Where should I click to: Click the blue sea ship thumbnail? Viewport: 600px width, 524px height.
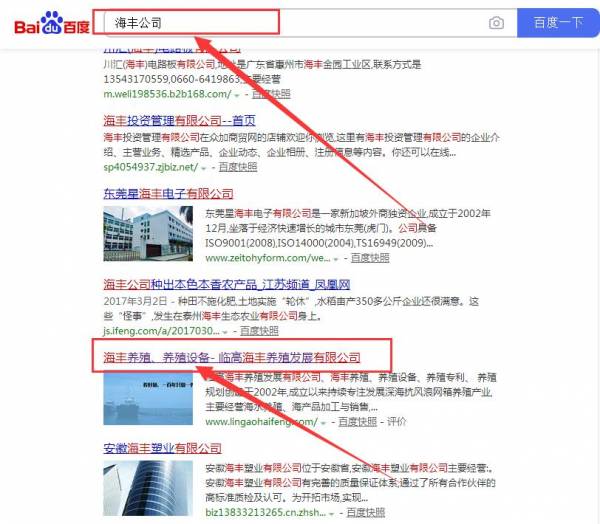tap(148, 398)
